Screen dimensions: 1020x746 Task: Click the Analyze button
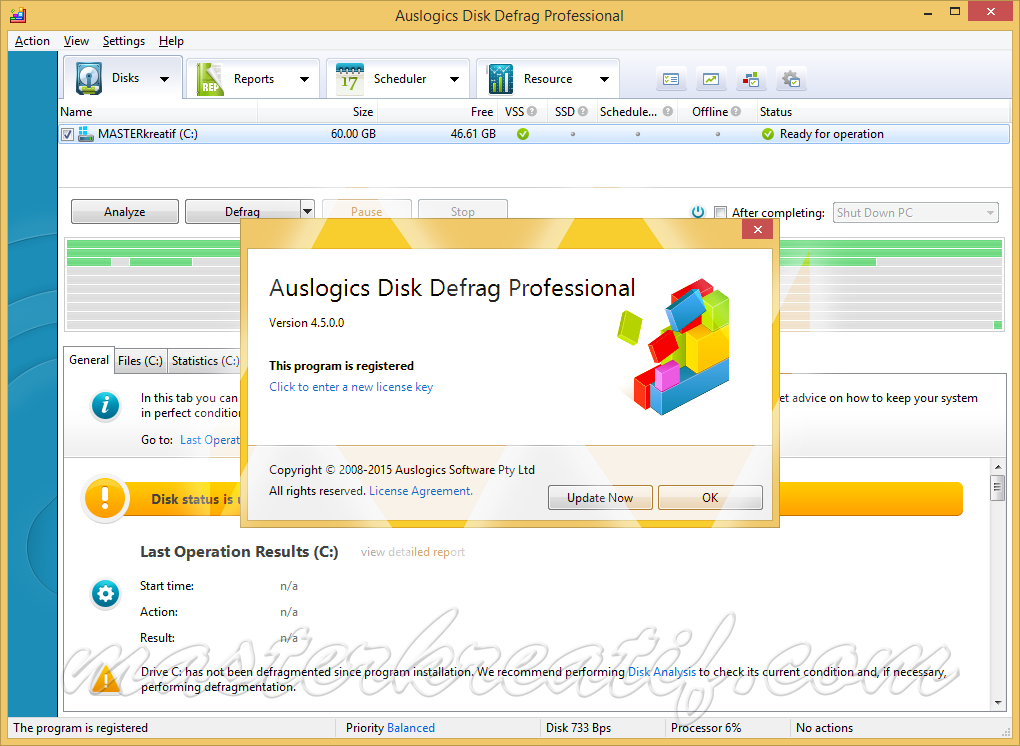tap(124, 211)
